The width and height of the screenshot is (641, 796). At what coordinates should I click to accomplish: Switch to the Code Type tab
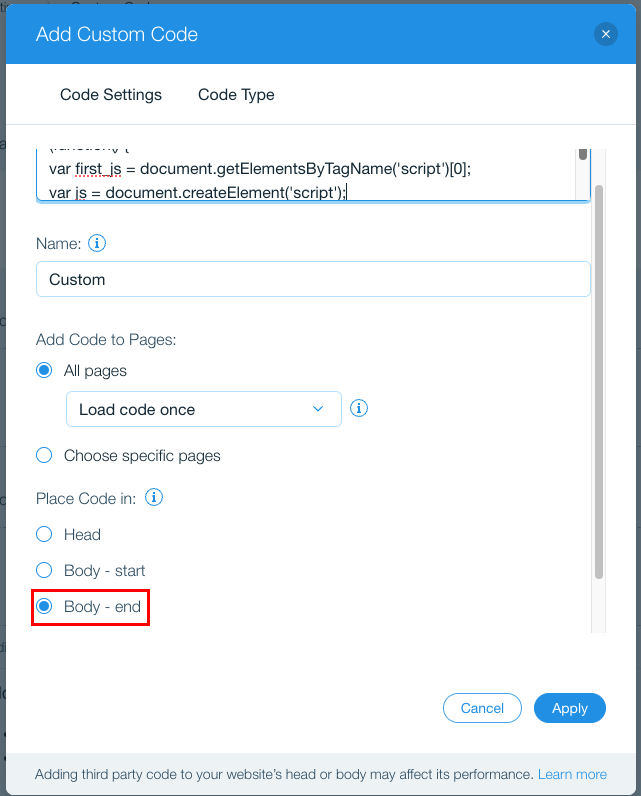coord(236,94)
